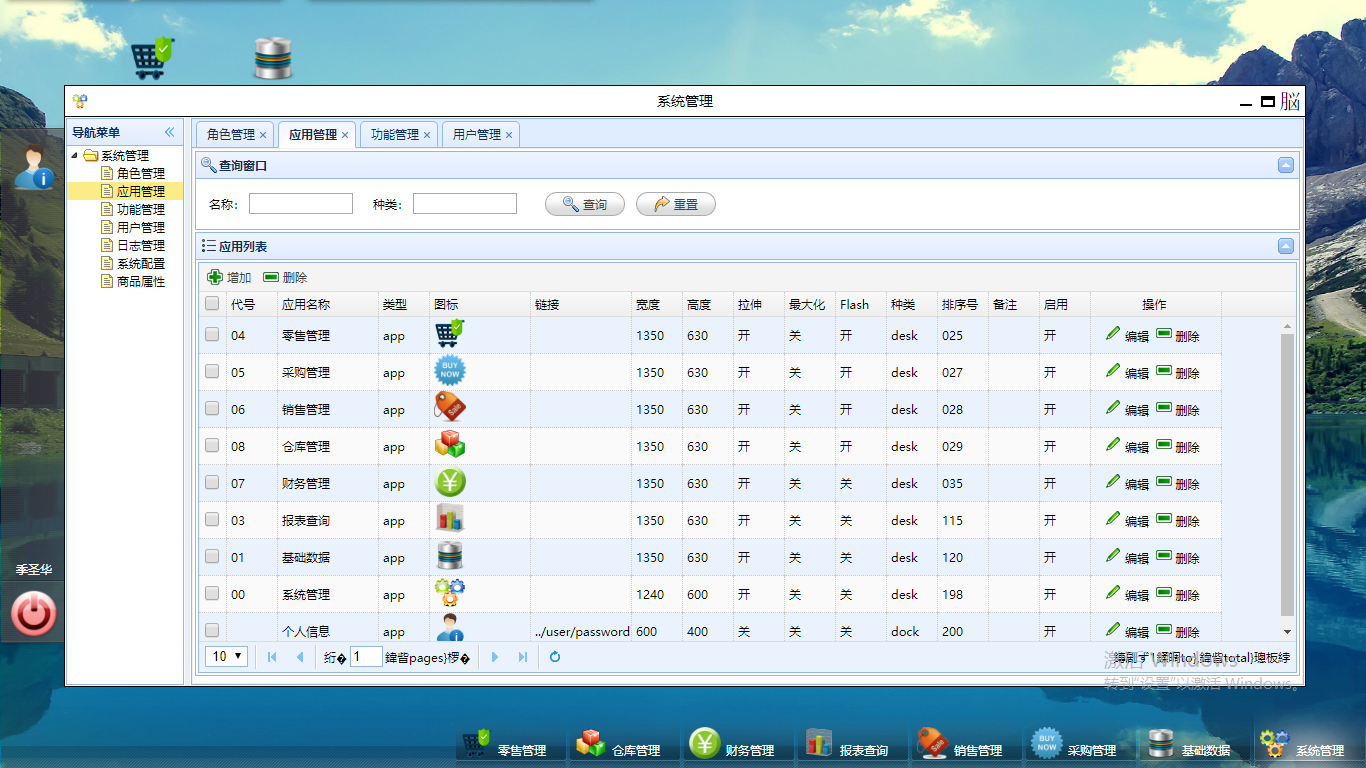Image resolution: width=1366 pixels, height=768 pixels.
Task: Go to the next page of the list
Action: [495, 657]
